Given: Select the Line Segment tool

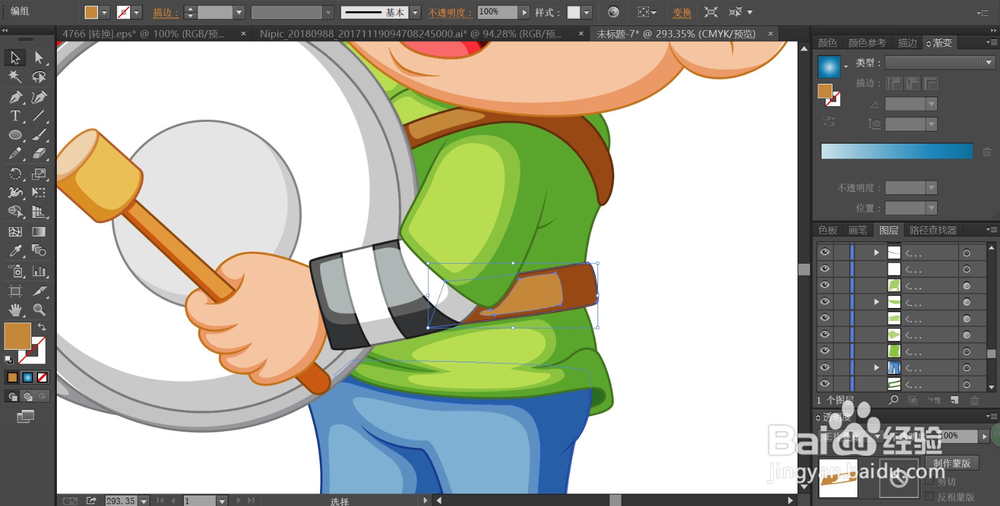Looking at the screenshot, I should coord(39,116).
